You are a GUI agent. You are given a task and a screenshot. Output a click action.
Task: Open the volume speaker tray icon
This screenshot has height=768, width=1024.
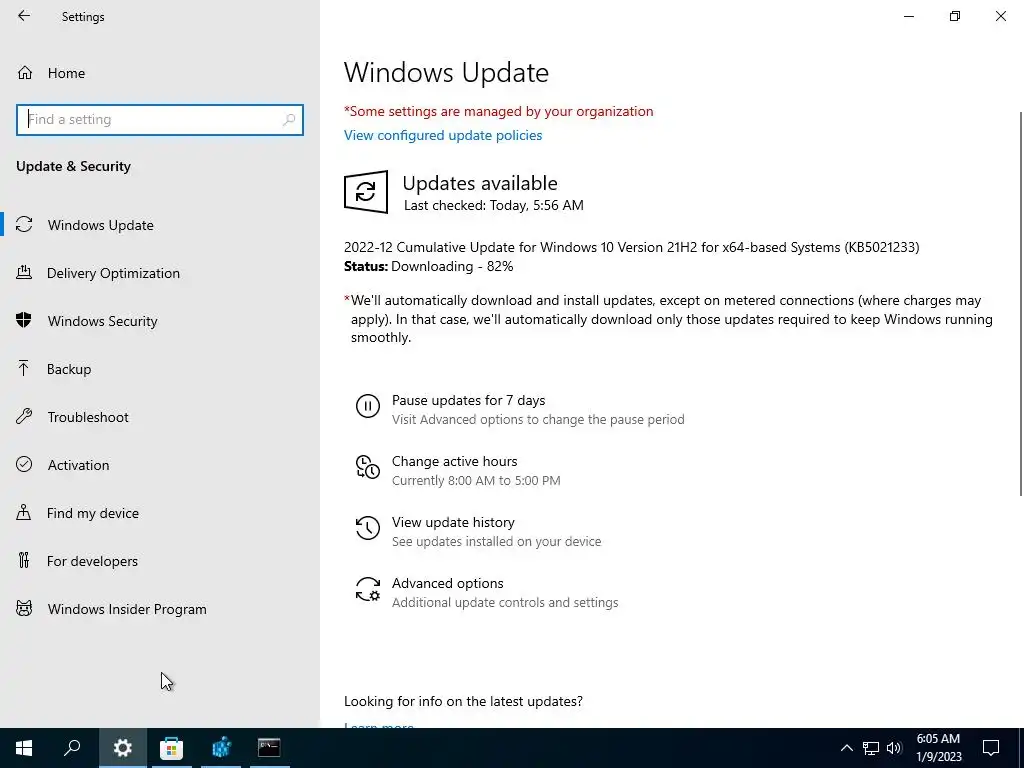point(895,748)
